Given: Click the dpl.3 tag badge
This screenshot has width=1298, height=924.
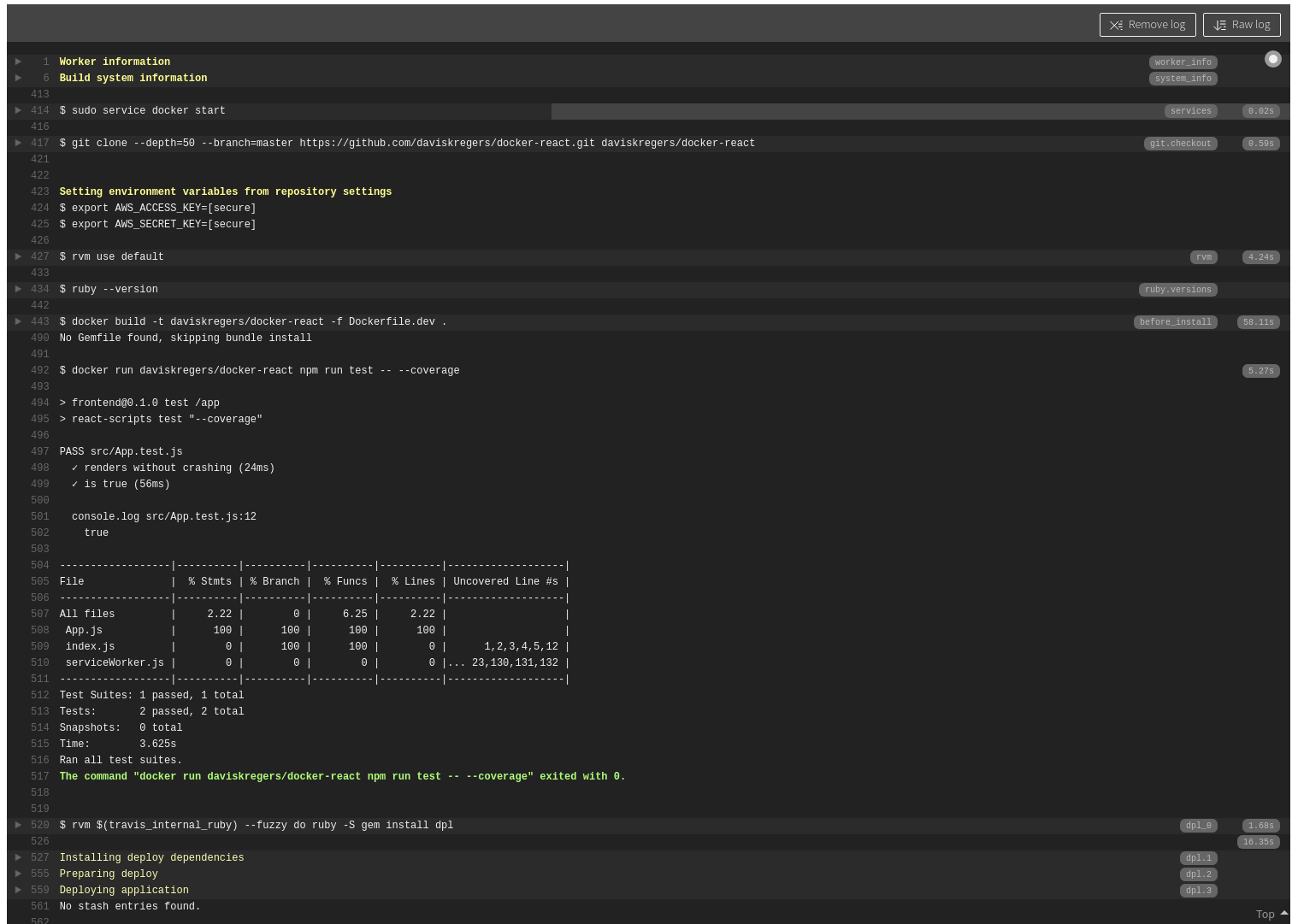Looking at the screenshot, I should (x=1198, y=891).
